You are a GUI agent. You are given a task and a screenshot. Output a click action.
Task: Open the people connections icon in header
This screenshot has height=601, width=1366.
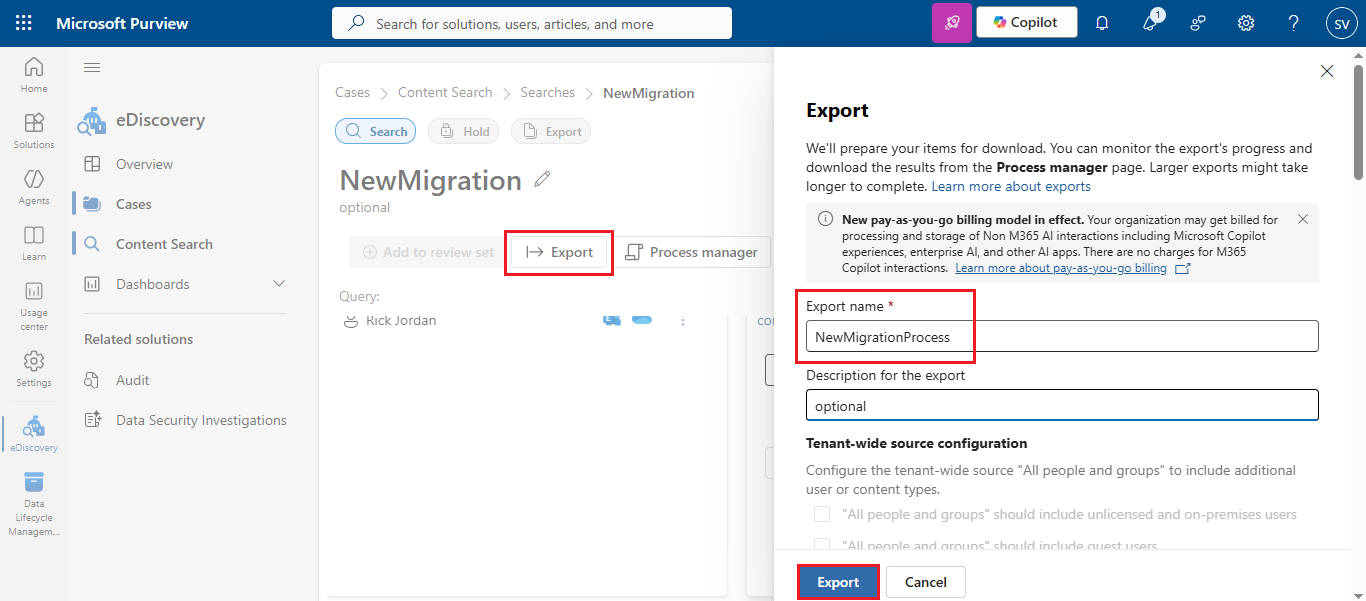coord(1198,23)
